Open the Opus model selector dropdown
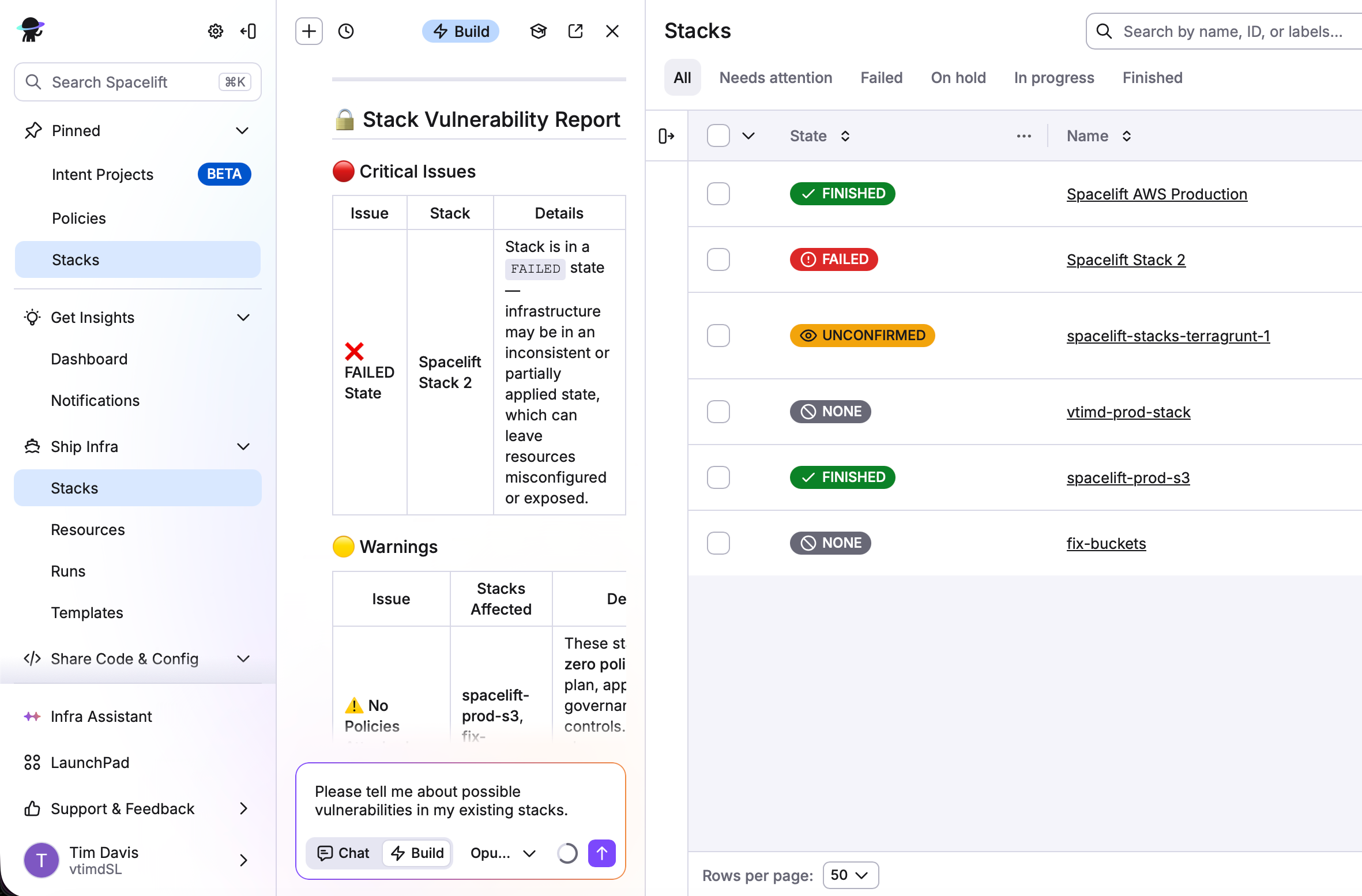Viewport: 1362px width, 896px height. coord(503,853)
